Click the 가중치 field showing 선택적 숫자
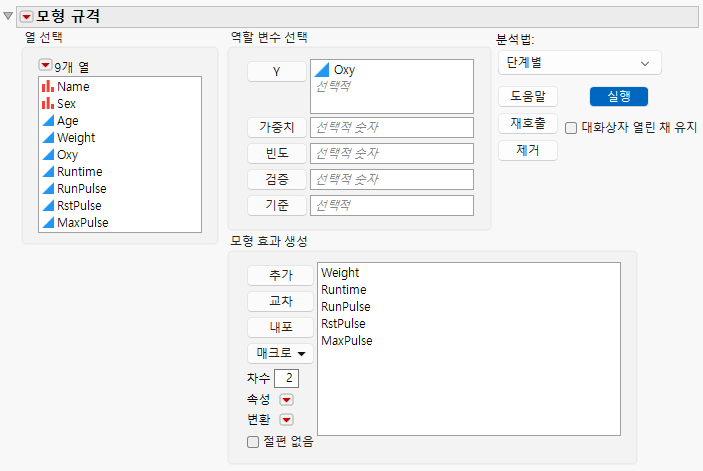This screenshot has width=703, height=471. tap(392, 127)
